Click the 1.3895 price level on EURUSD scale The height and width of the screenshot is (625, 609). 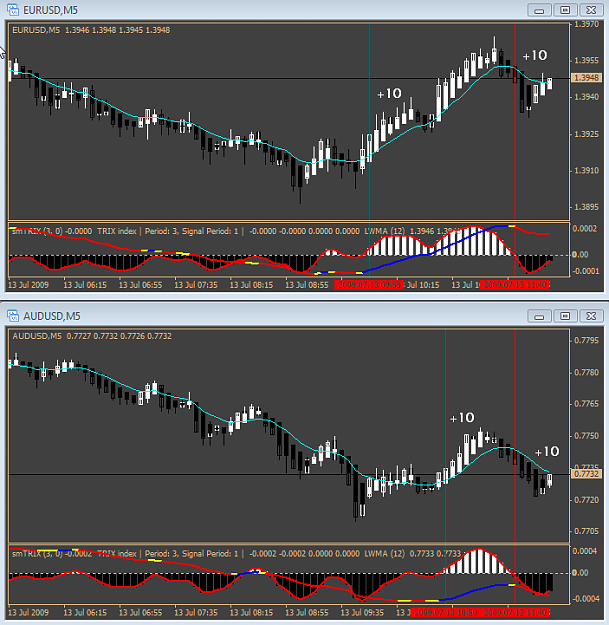click(586, 207)
